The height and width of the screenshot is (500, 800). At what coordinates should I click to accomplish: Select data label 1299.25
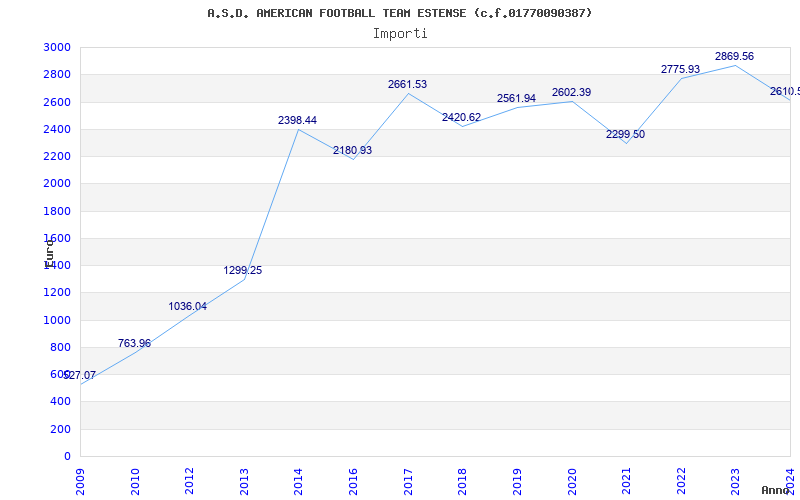pyautogui.click(x=243, y=270)
